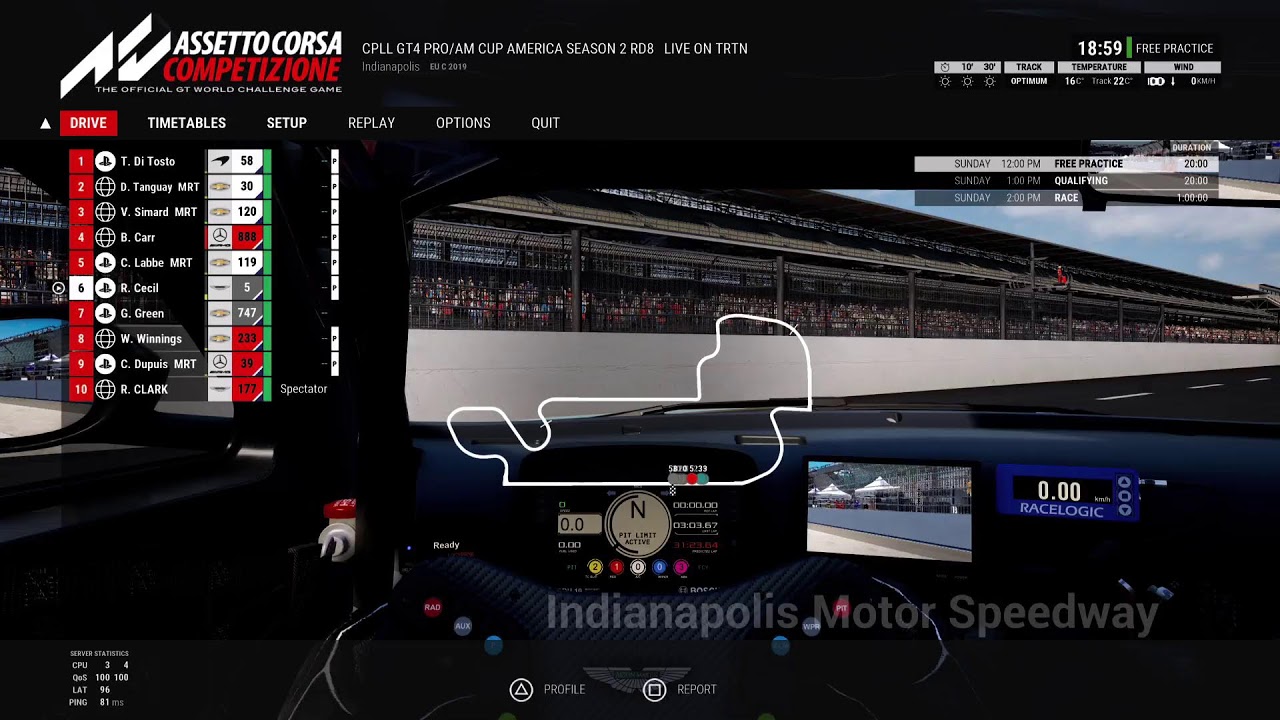Click the Aston Martin logo on car 5

coord(220,288)
